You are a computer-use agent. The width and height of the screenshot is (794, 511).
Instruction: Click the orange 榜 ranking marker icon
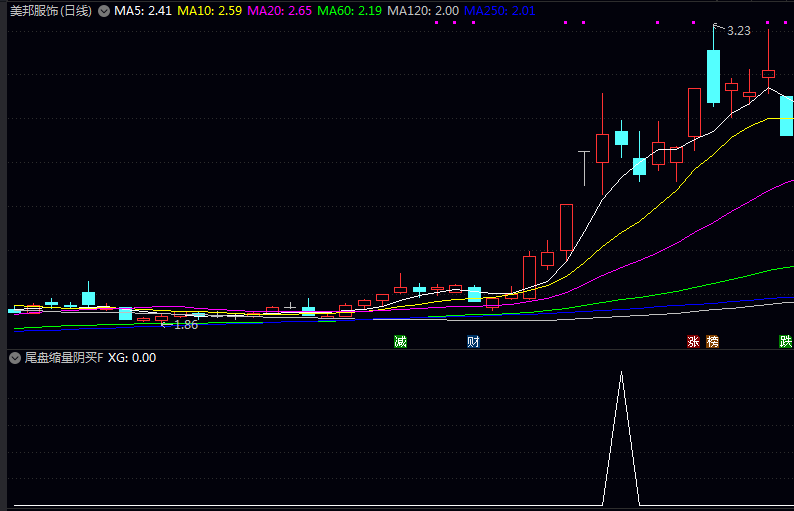point(712,341)
